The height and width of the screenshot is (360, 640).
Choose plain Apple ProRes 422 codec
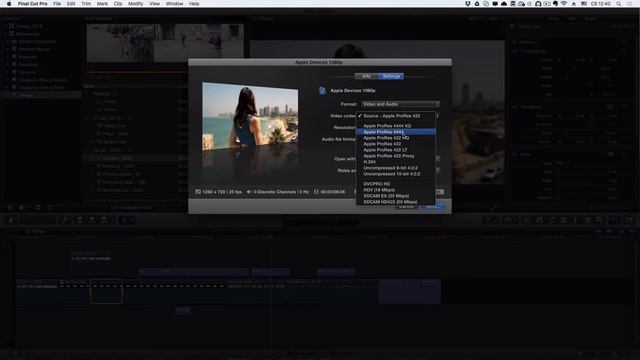(396, 144)
